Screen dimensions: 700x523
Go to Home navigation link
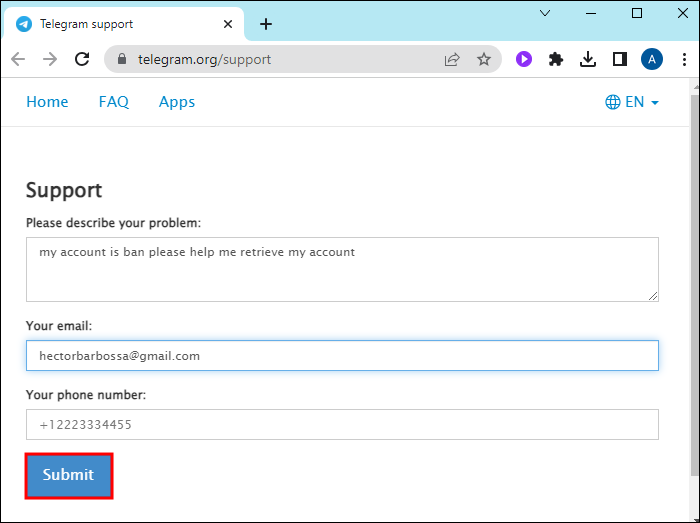point(47,102)
